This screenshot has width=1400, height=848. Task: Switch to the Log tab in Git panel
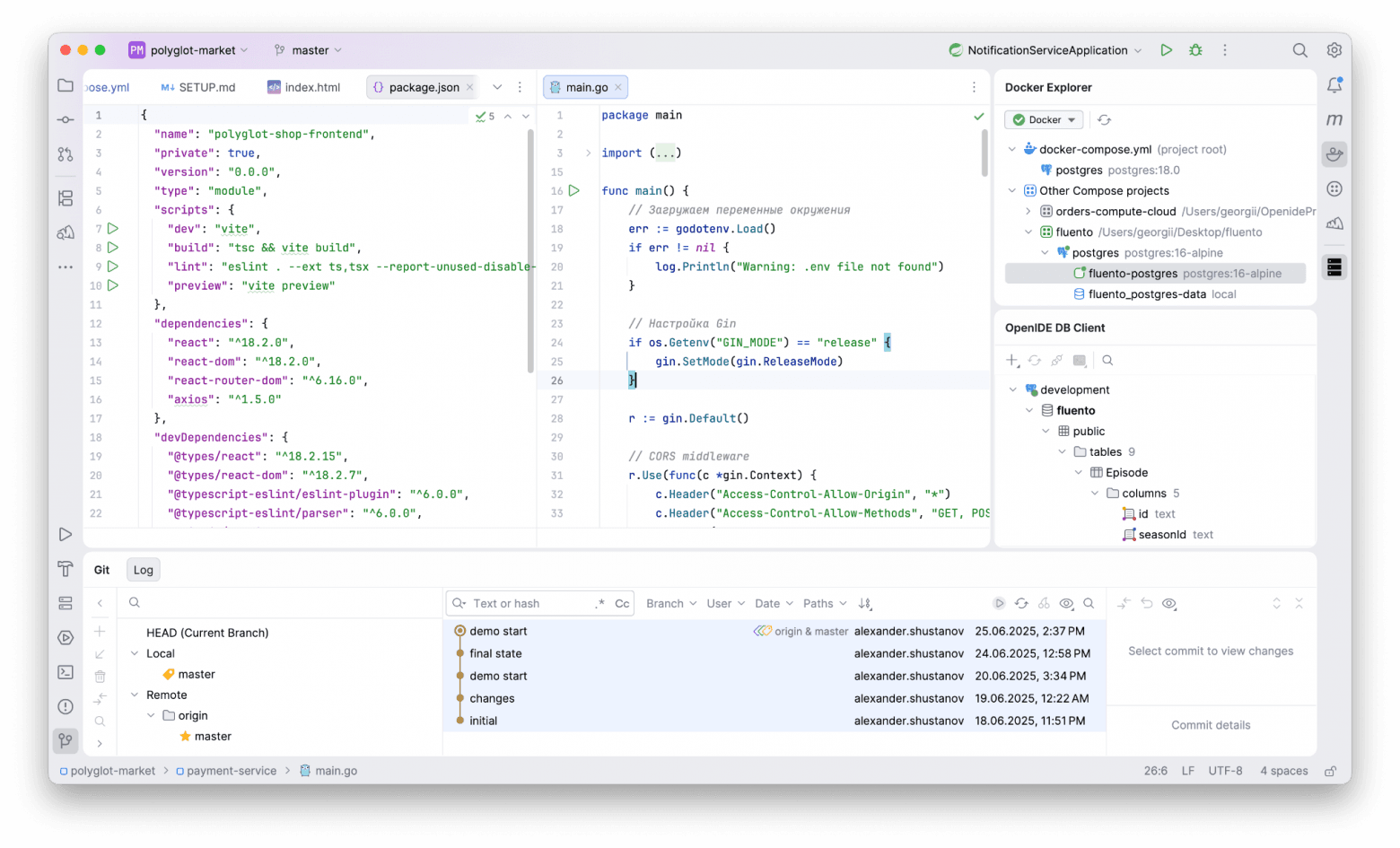(x=144, y=570)
